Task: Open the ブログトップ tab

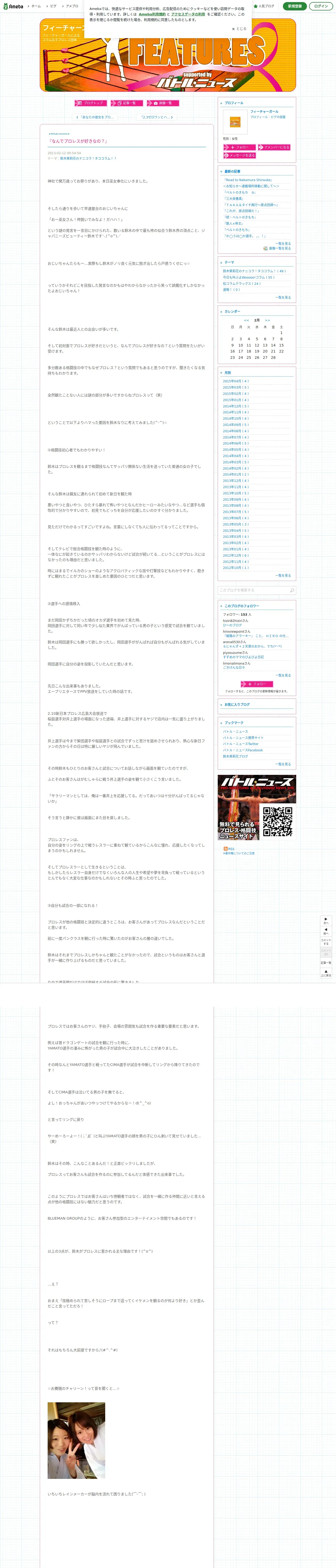Action: click(91, 103)
